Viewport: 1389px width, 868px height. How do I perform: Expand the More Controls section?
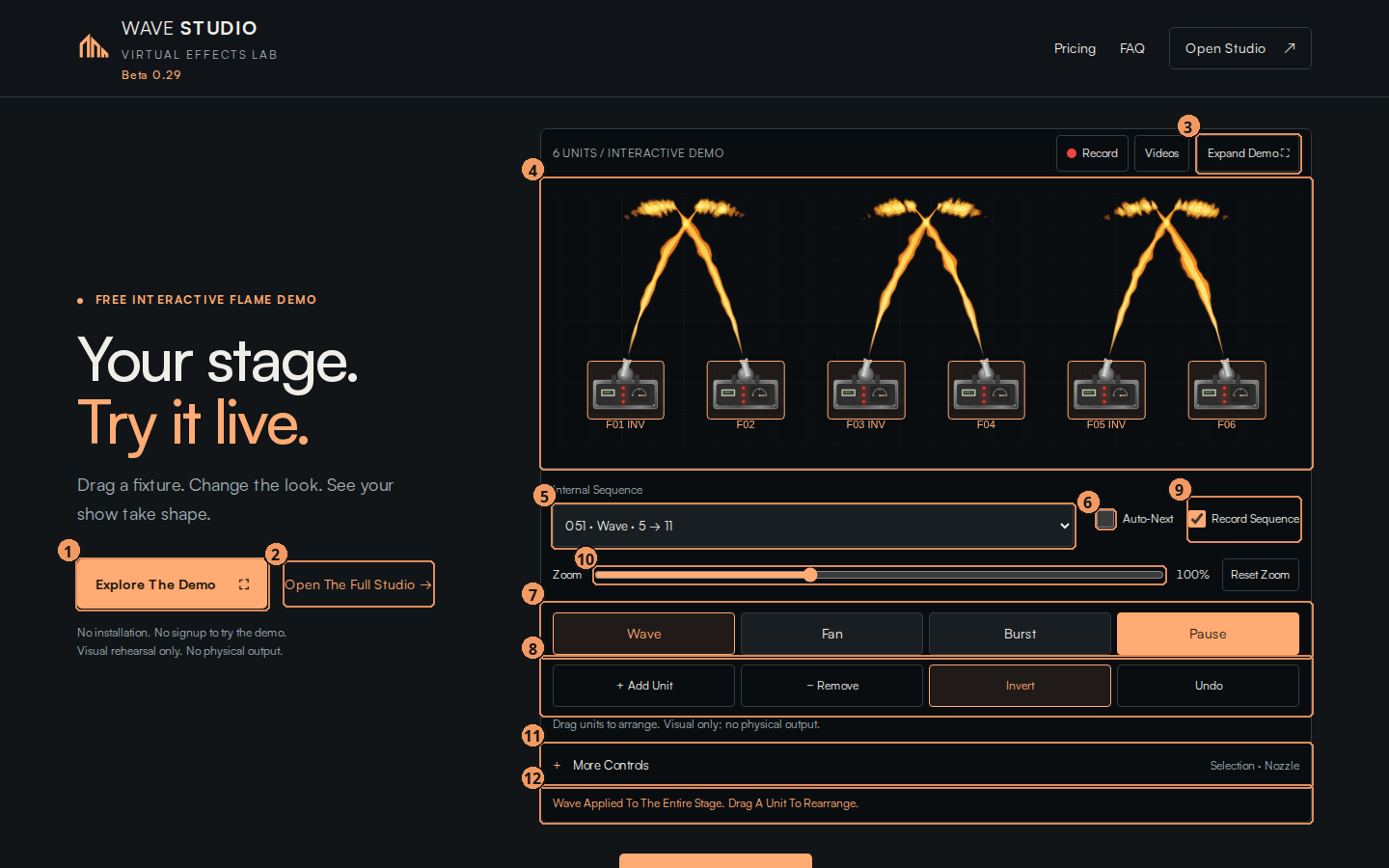(x=926, y=765)
